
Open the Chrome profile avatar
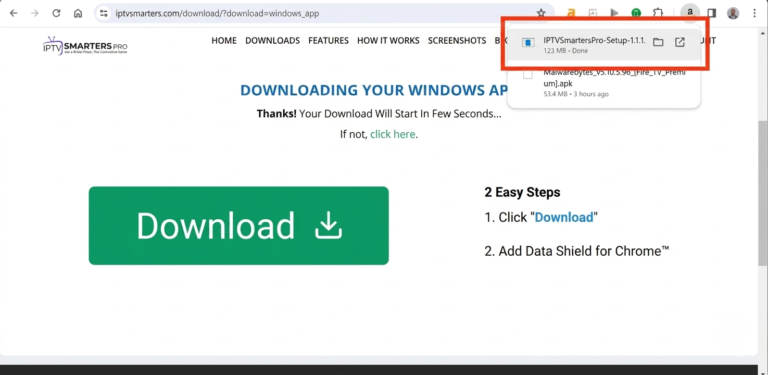(x=733, y=13)
